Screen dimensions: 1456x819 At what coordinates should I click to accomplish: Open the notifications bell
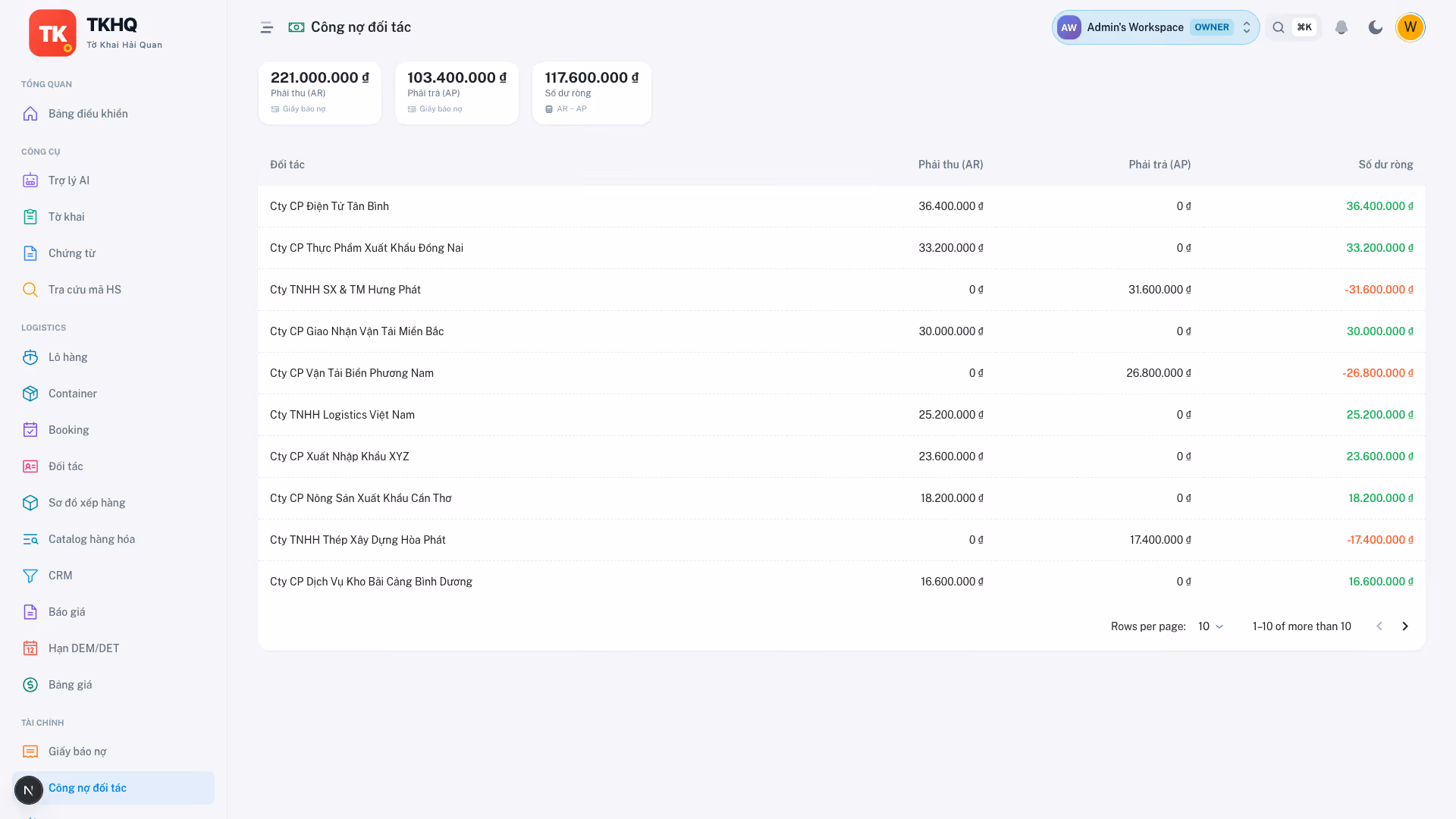coord(1341,27)
